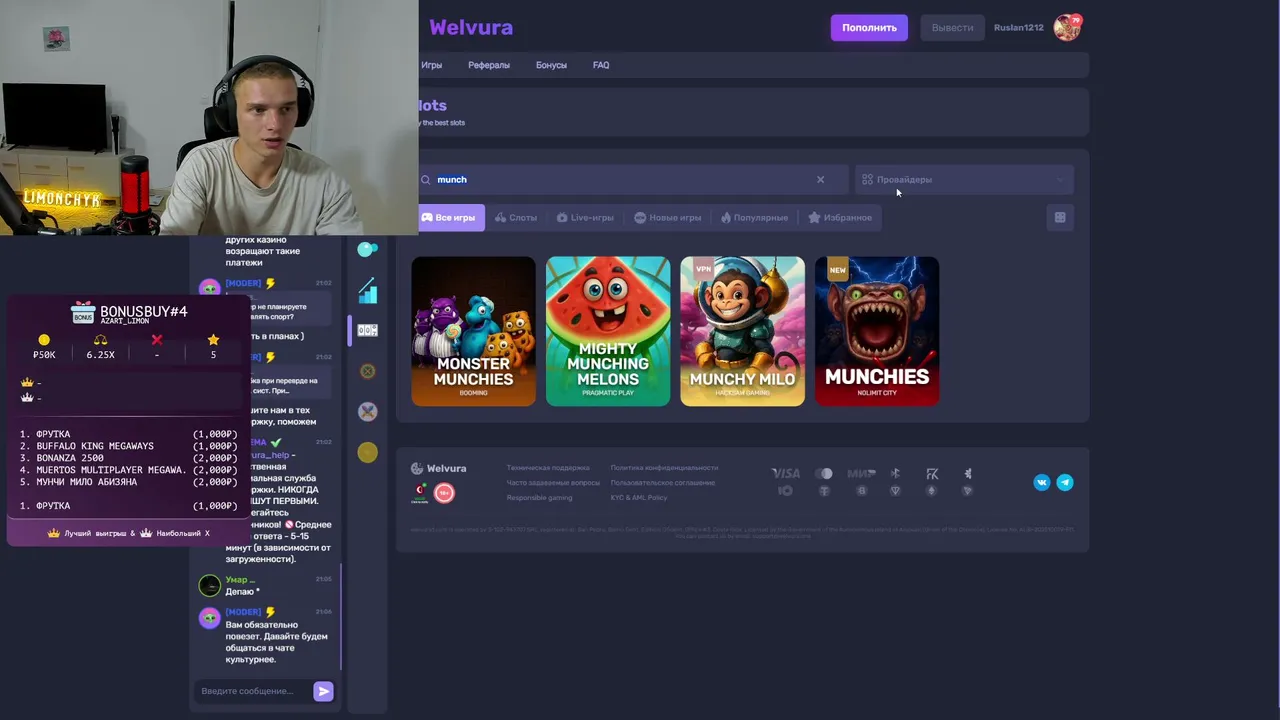Click the Welvura footer logo
This screenshot has height=720, width=1280.
coord(439,468)
